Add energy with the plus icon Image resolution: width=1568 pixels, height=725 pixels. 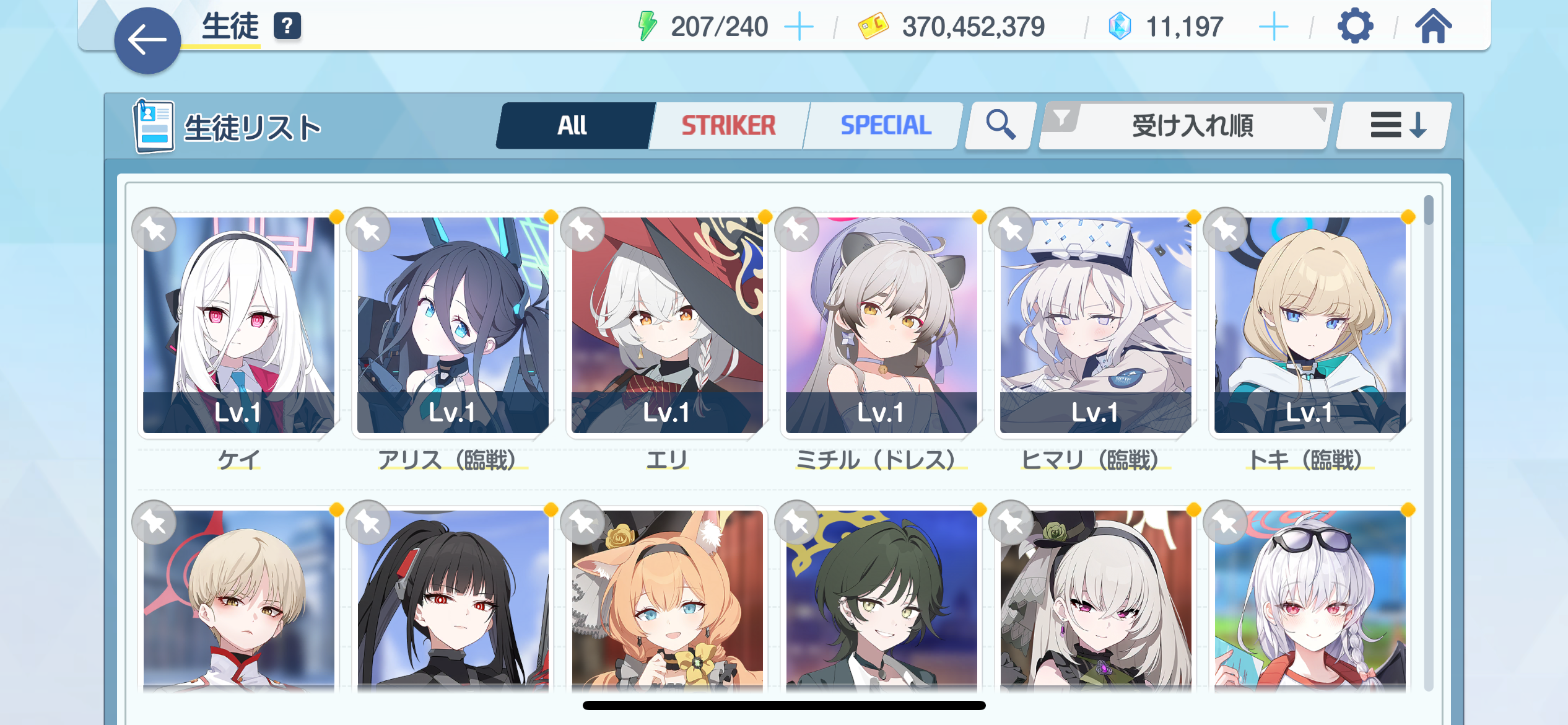799,27
